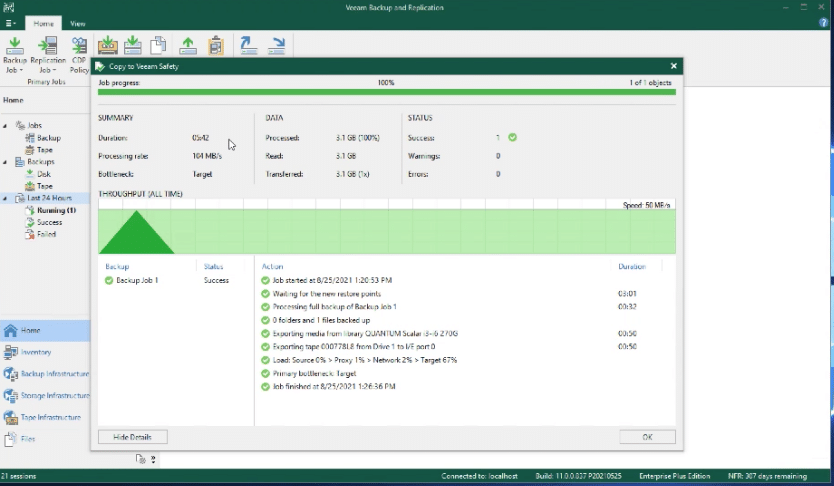This screenshot has height=486, width=834.
Task: Select the 'Job started at 8/25/2021' log row
Action: coord(463,280)
